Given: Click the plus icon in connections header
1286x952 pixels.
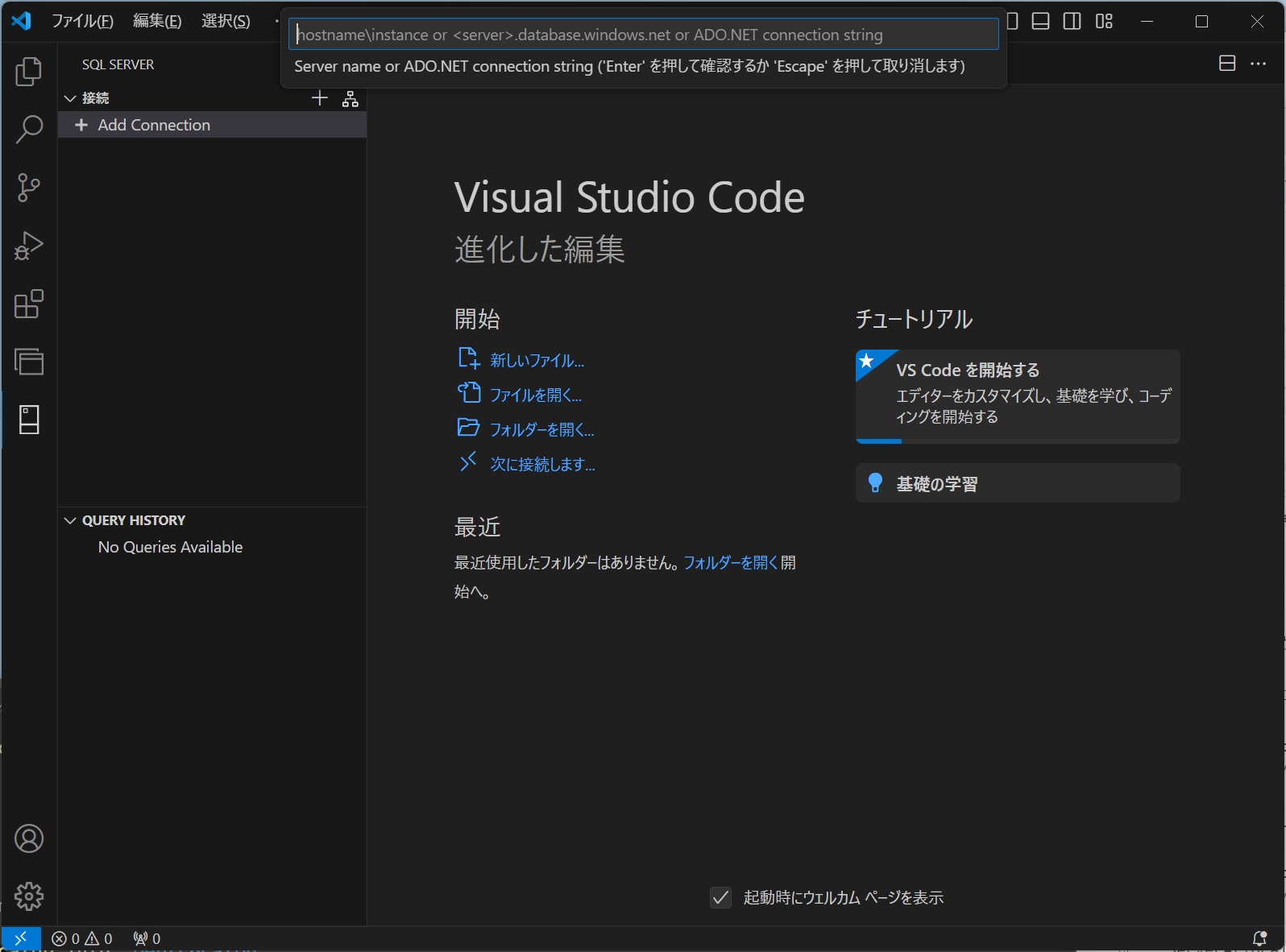Looking at the screenshot, I should (320, 98).
